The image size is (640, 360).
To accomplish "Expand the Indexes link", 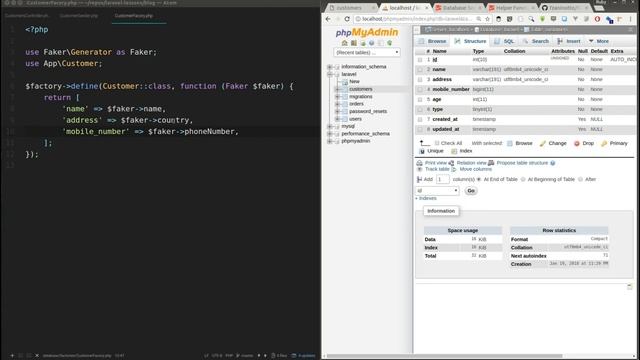I will [x=426, y=198].
